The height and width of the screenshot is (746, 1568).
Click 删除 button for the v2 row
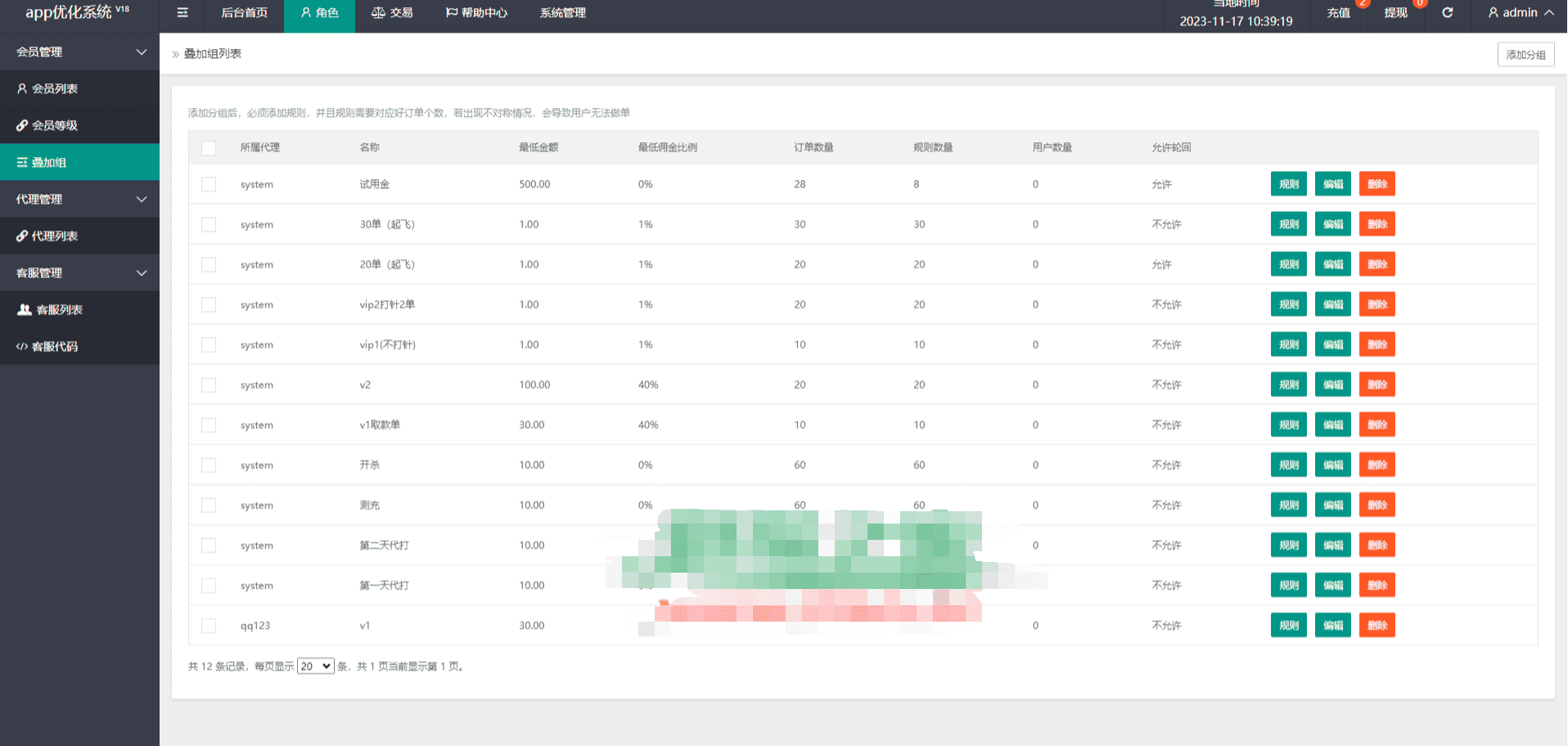(1377, 384)
